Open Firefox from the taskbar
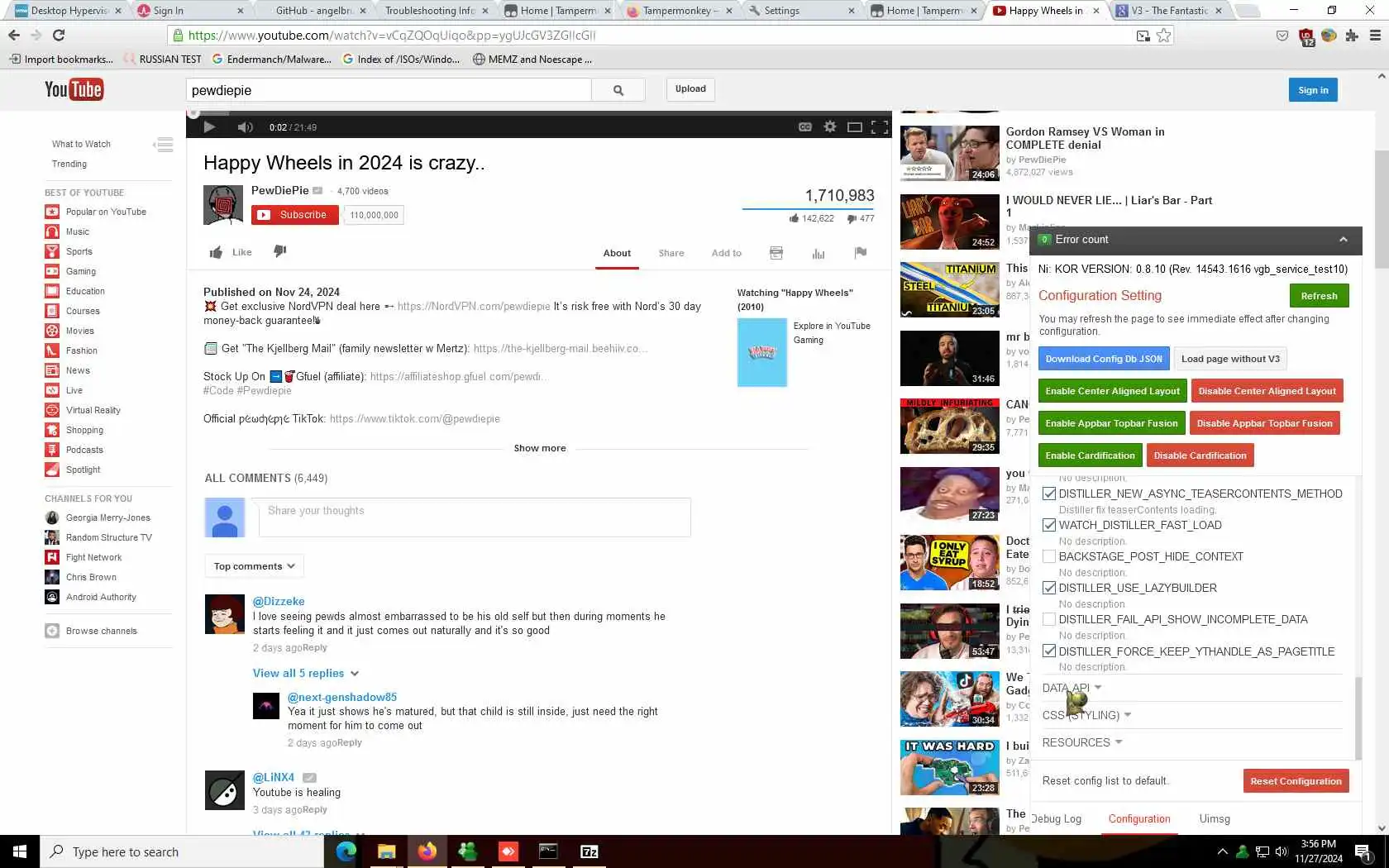 427,851
